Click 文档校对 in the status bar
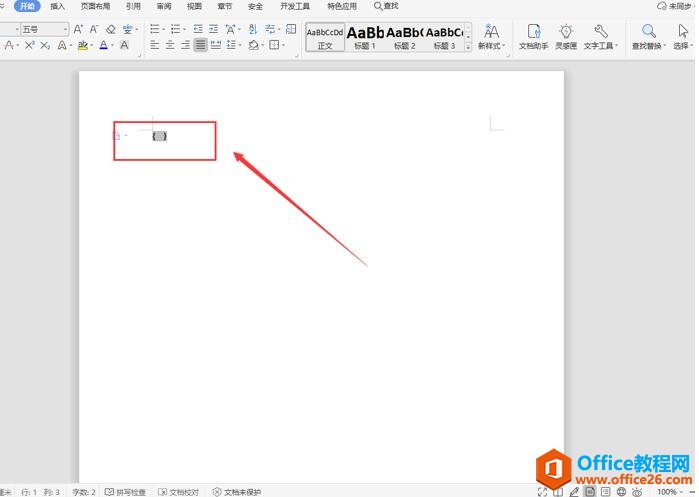The image size is (699, 497). tap(178, 492)
